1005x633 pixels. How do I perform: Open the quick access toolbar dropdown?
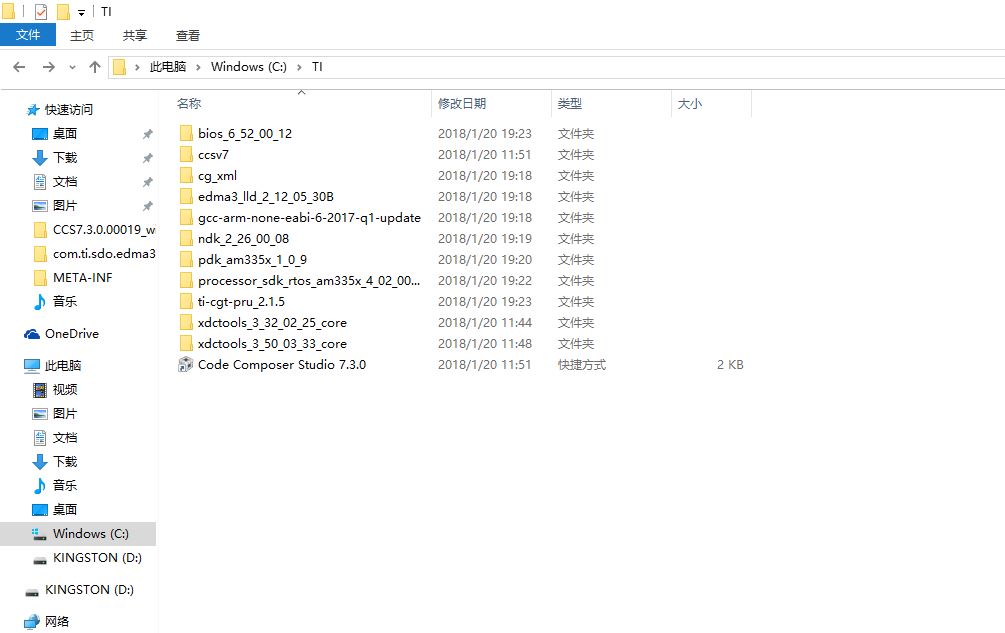[x=81, y=13]
